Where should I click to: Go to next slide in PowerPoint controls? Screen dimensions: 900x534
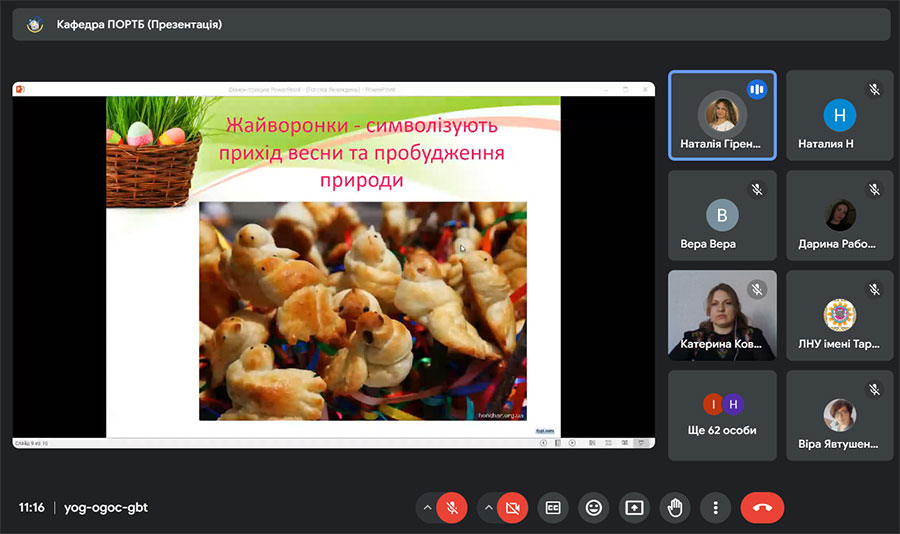pyautogui.click(x=571, y=442)
